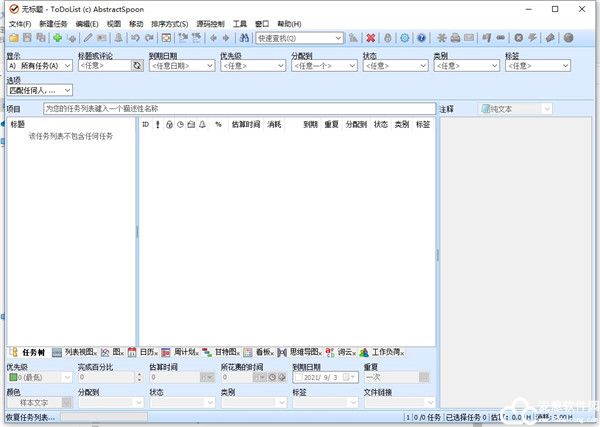
Task: Expand the 纯文本 comment format dropdown
Action: (x=515, y=107)
